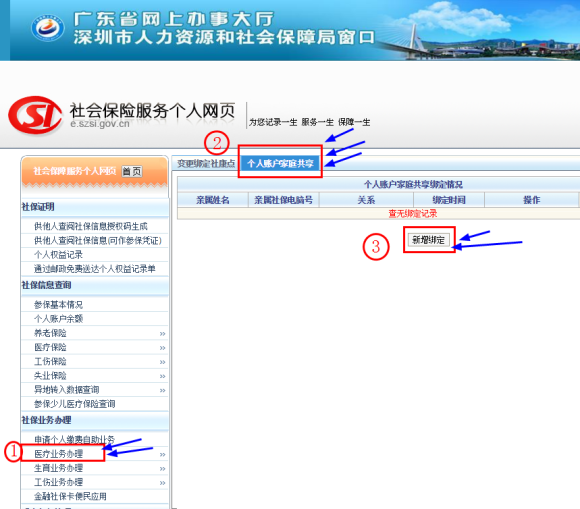Screen dimensions: 580x509
Task: Click the red 查无绑定记录 message
Action: [x=413, y=213]
